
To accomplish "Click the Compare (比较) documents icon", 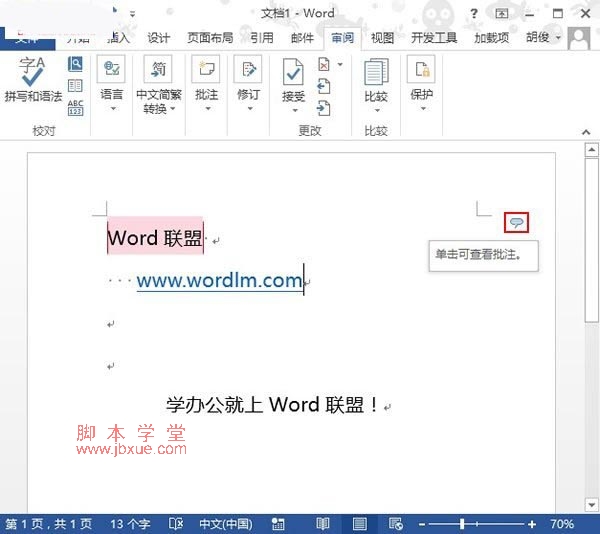I will point(377,72).
